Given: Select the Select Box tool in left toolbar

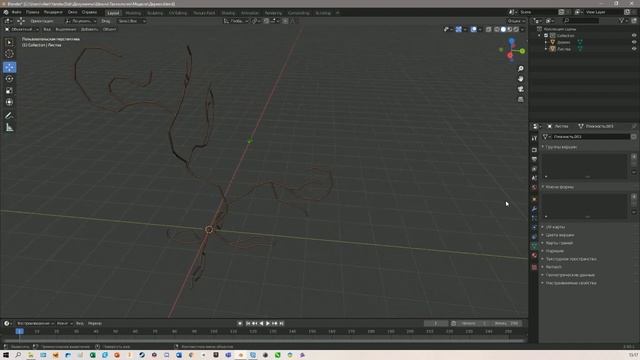Looking at the screenshot, I should point(9,42).
